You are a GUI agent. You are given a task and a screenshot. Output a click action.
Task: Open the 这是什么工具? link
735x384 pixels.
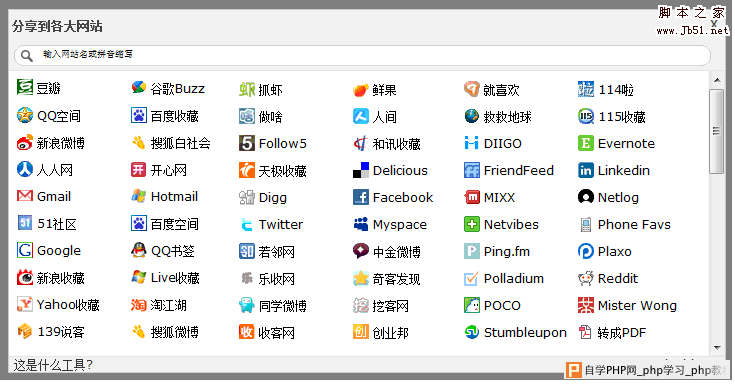53,365
